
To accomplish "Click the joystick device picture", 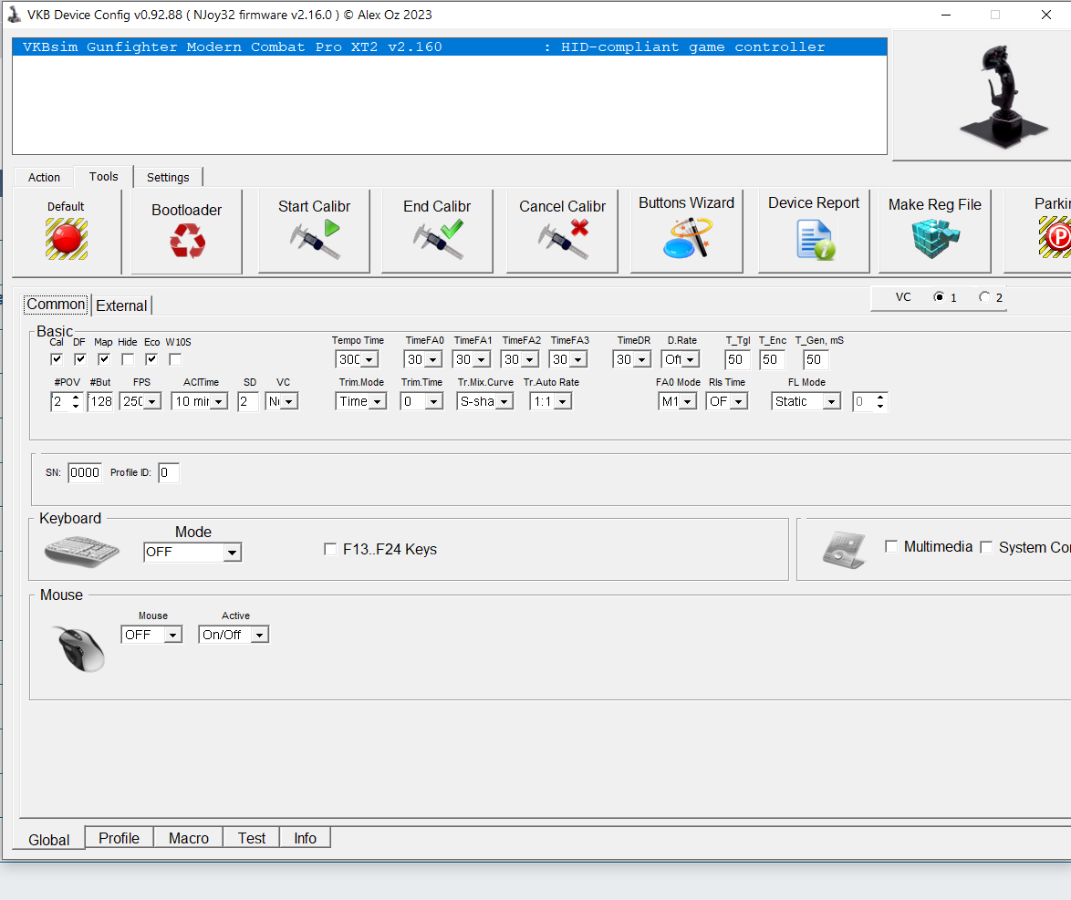I will (x=1003, y=96).
